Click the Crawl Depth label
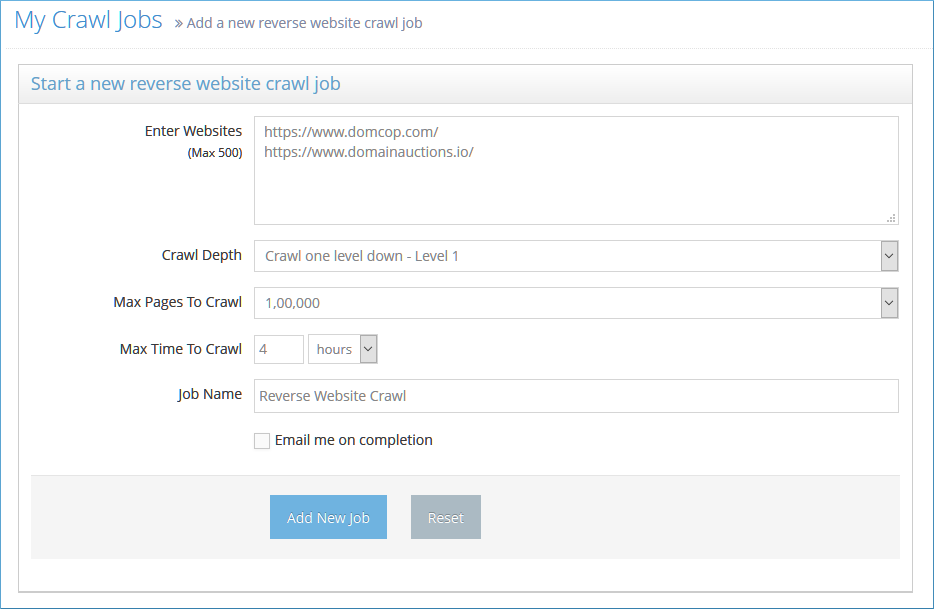The height and width of the screenshot is (609, 934). [x=201, y=256]
